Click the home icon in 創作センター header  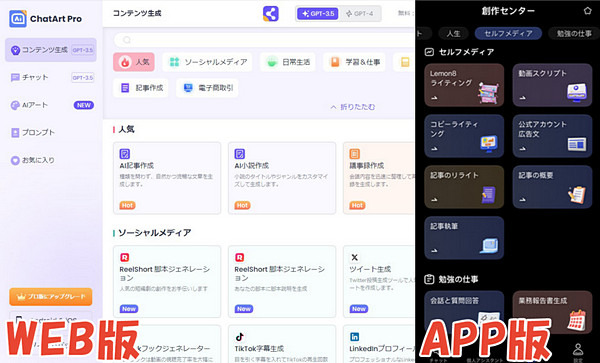pos(587,11)
